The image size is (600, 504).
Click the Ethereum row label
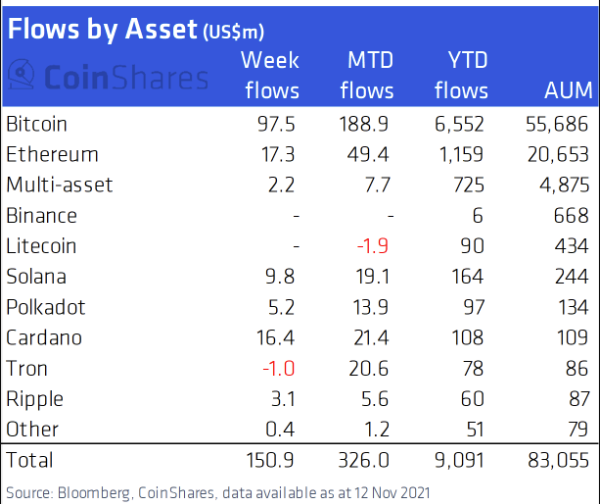pos(52,155)
